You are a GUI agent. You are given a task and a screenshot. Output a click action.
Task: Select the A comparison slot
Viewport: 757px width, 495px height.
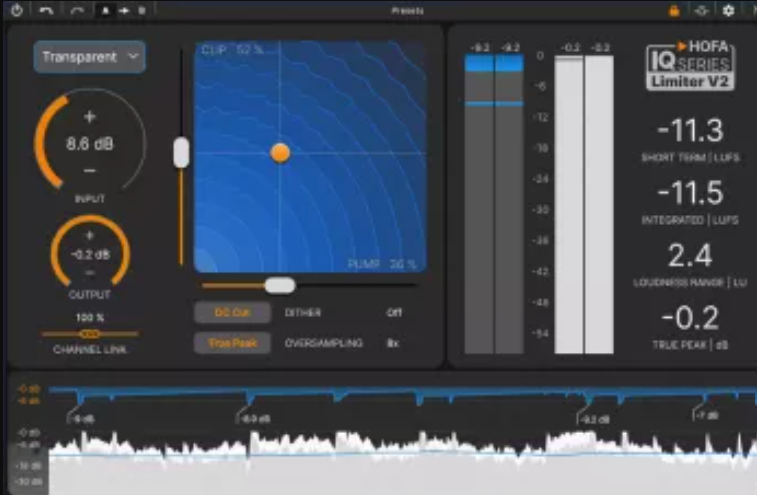pyautogui.click(x=105, y=11)
